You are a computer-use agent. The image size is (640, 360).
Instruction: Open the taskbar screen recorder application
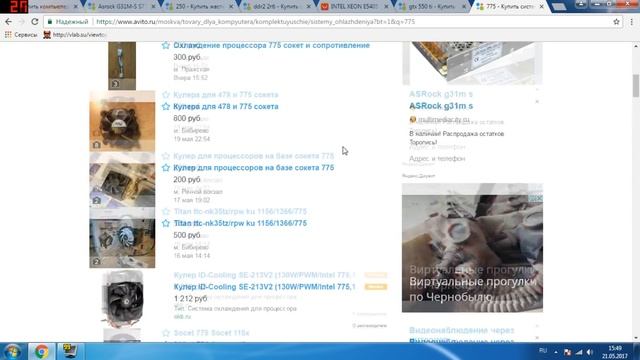click(x=69, y=351)
